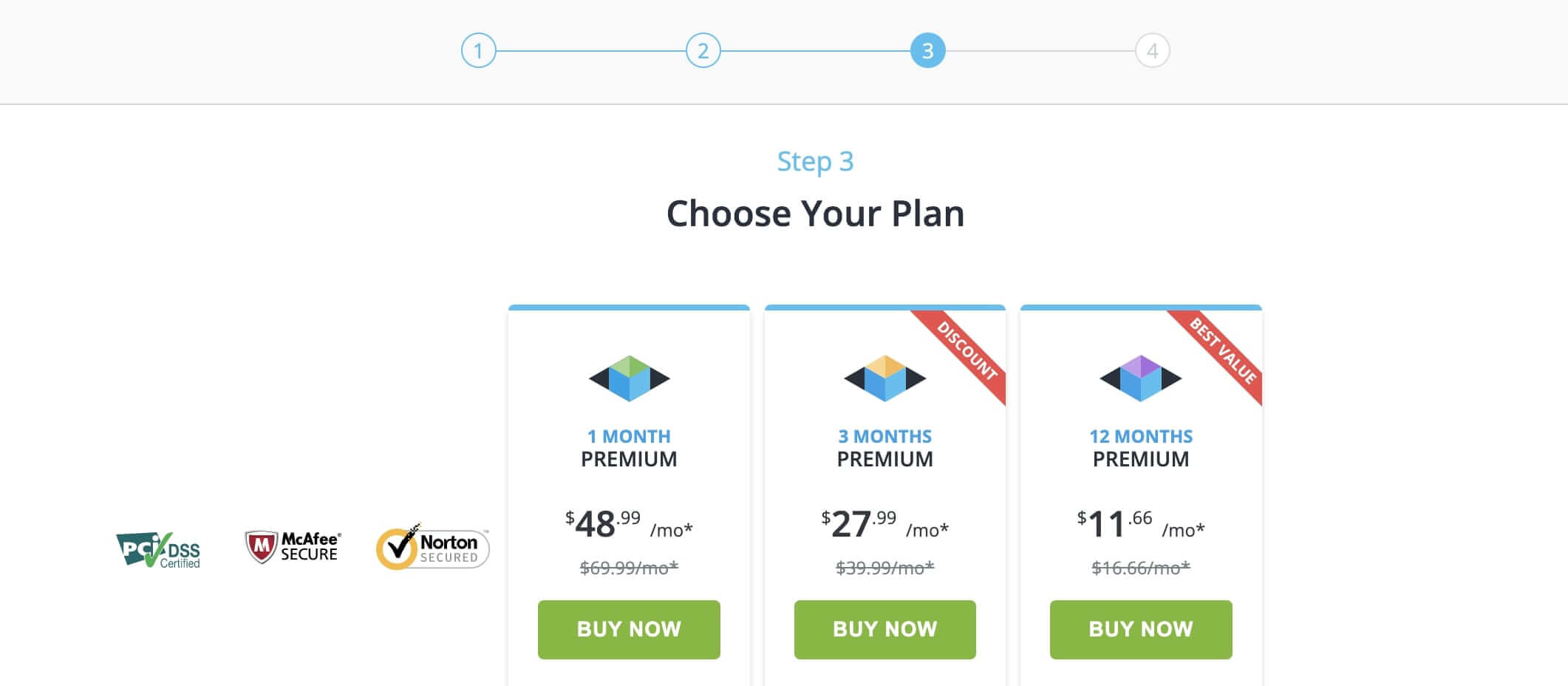
Task: Click the PCI DSS Certified badge
Action: 159,550
